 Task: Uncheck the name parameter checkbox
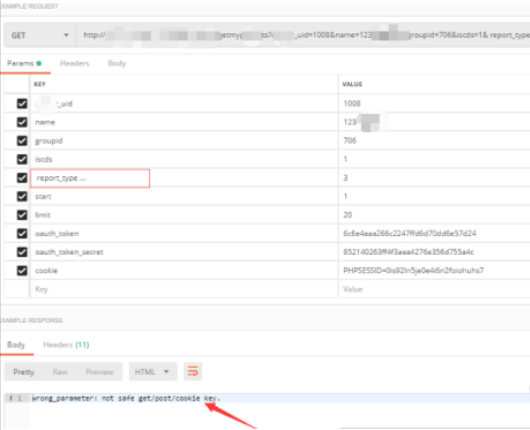[22, 122]
